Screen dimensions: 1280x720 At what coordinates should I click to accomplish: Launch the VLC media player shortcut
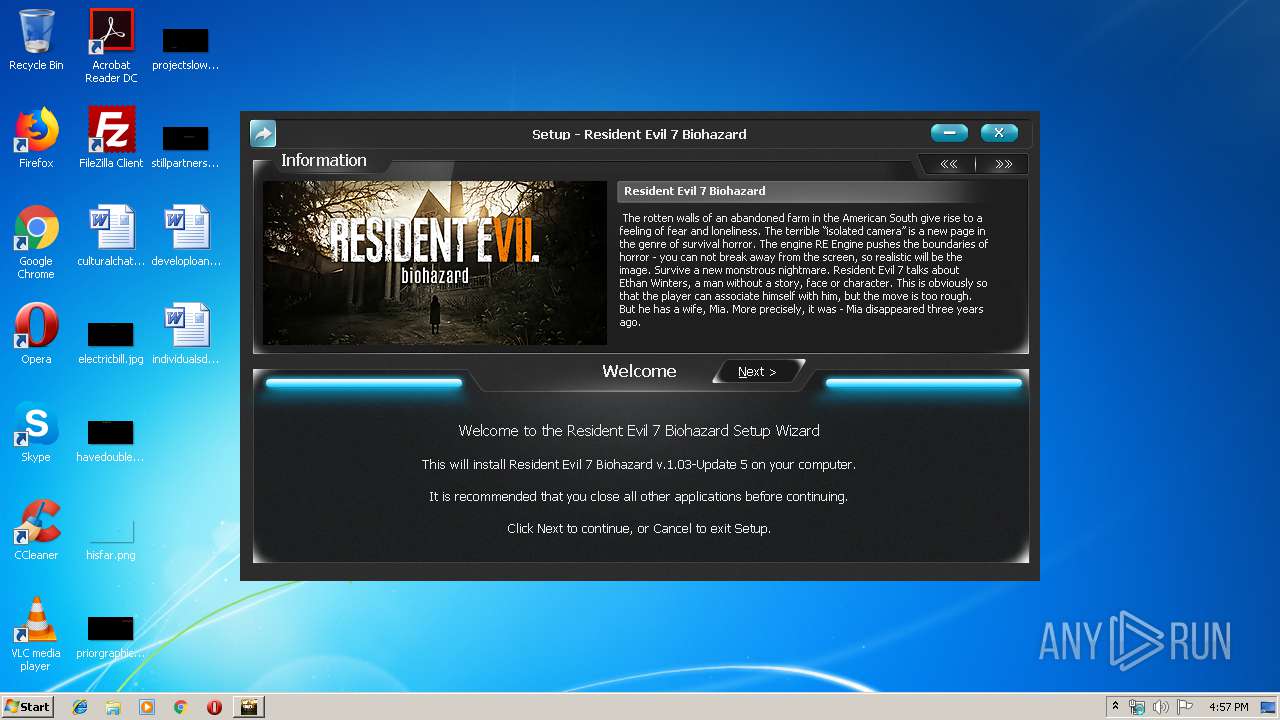[36, 635]
